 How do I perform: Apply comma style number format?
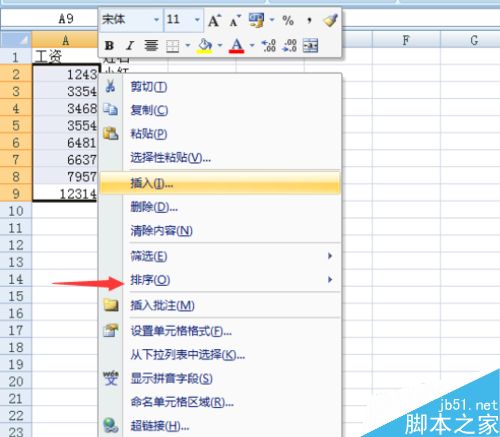(309, 21)
